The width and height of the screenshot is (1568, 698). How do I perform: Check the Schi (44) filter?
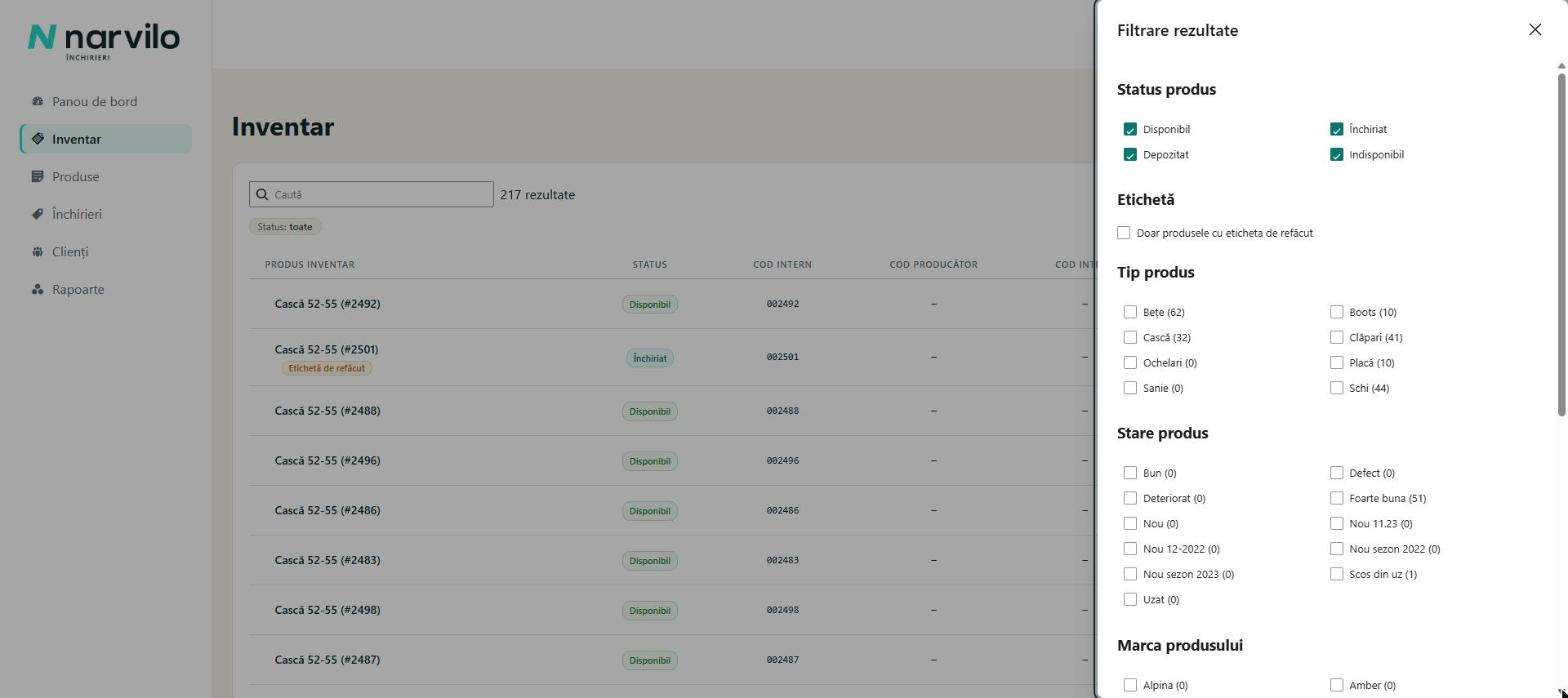pos(1336,388)
